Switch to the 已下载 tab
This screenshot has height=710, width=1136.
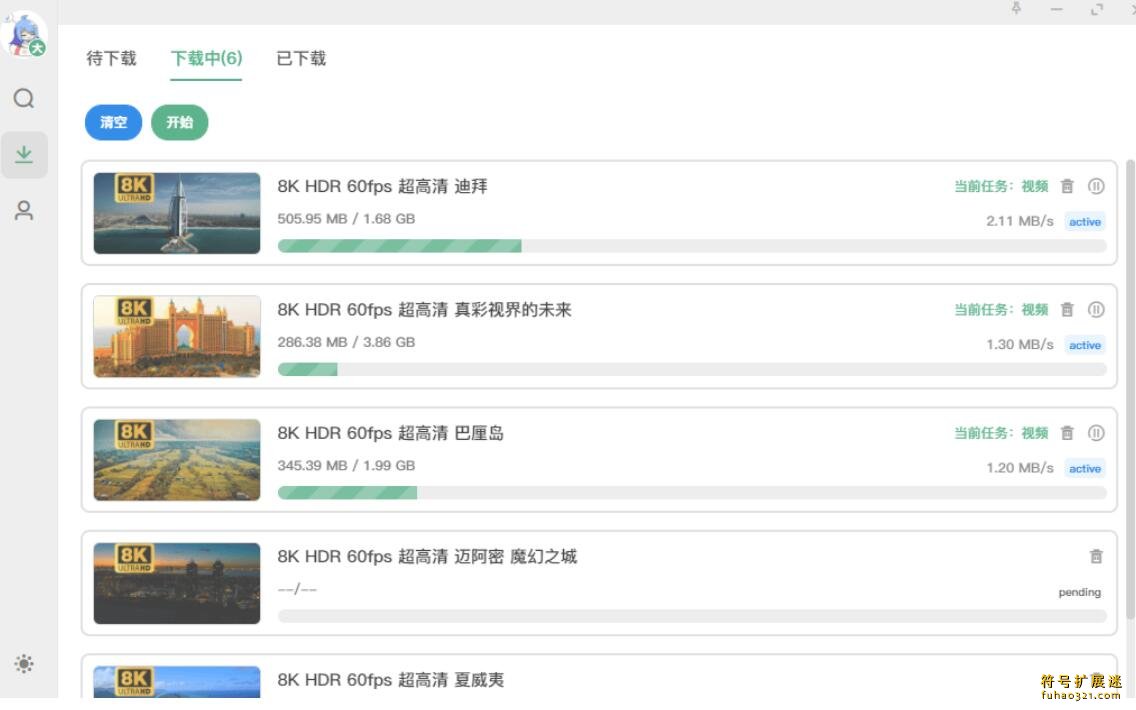pyautogui.click(x=301, y=58)
